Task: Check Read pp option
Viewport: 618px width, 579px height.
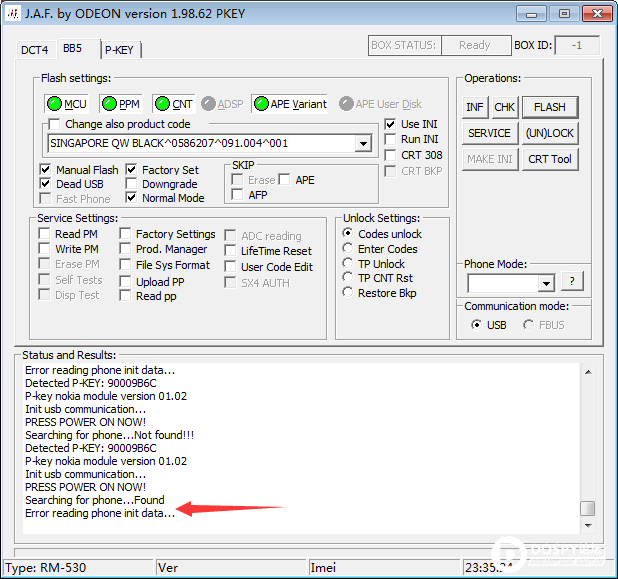Action: (125, 296)
